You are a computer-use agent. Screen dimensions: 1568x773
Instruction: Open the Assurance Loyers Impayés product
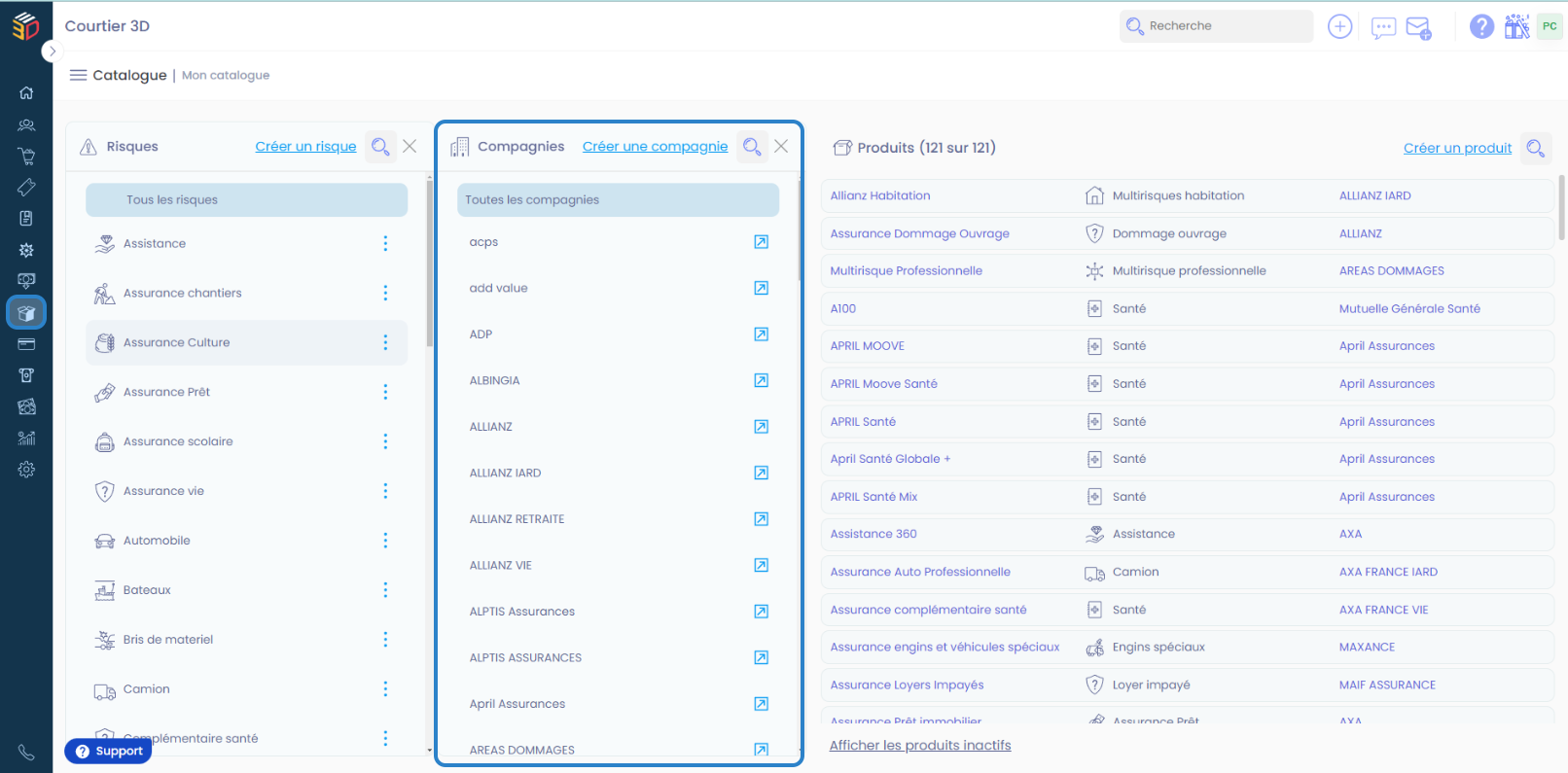click(x=907, y=685)
